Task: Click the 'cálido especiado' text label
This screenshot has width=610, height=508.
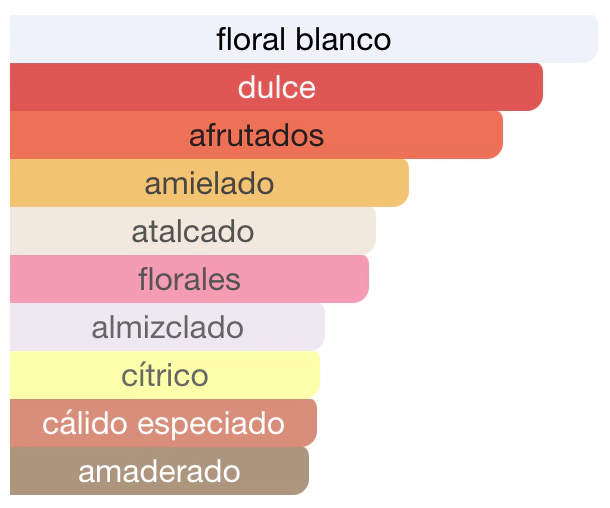Action: point(163,424)
